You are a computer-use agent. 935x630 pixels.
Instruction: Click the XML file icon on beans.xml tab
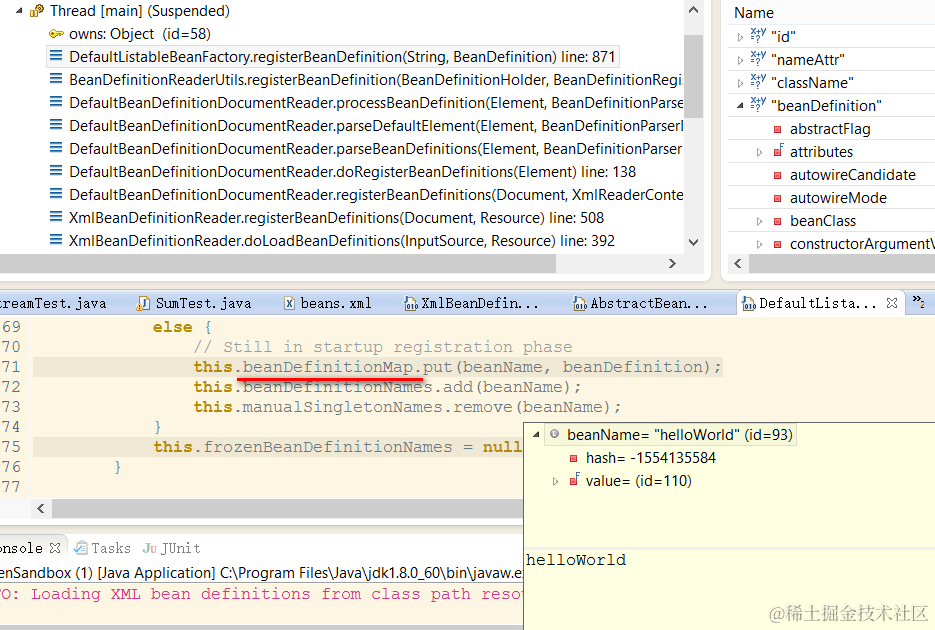[x=289, y=303]
